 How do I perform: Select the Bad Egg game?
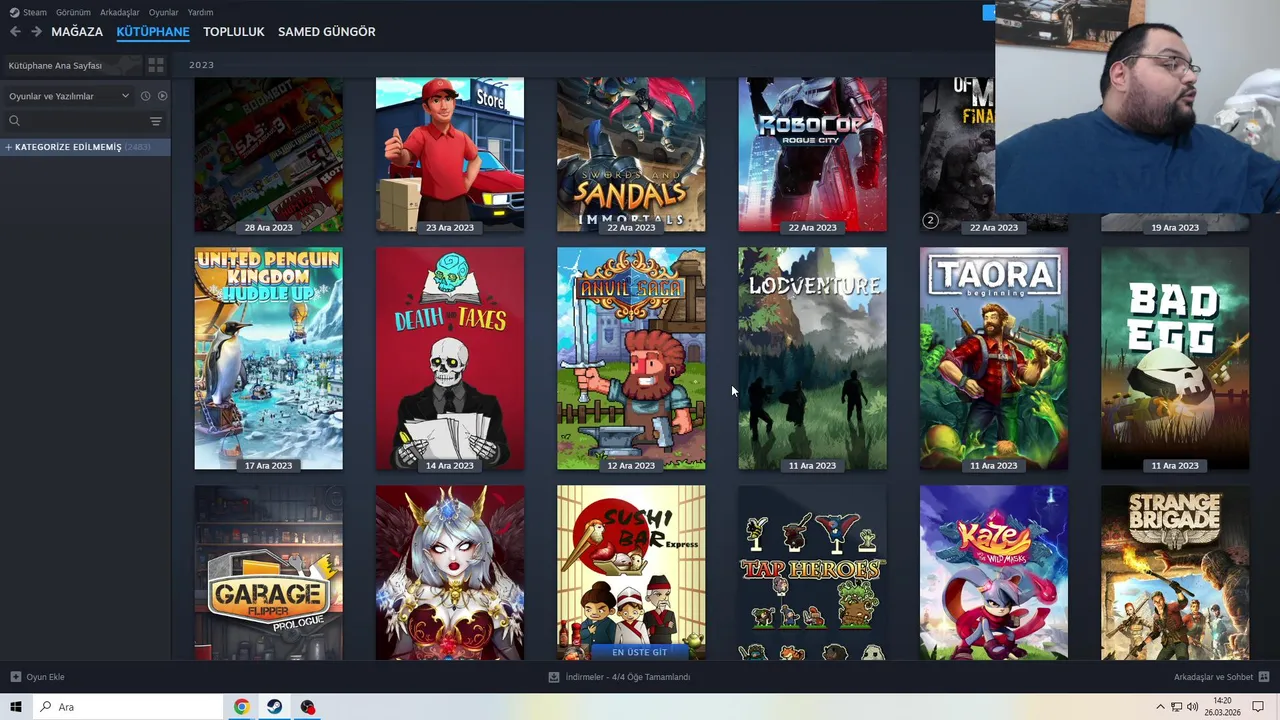(x=1175, y=359)
